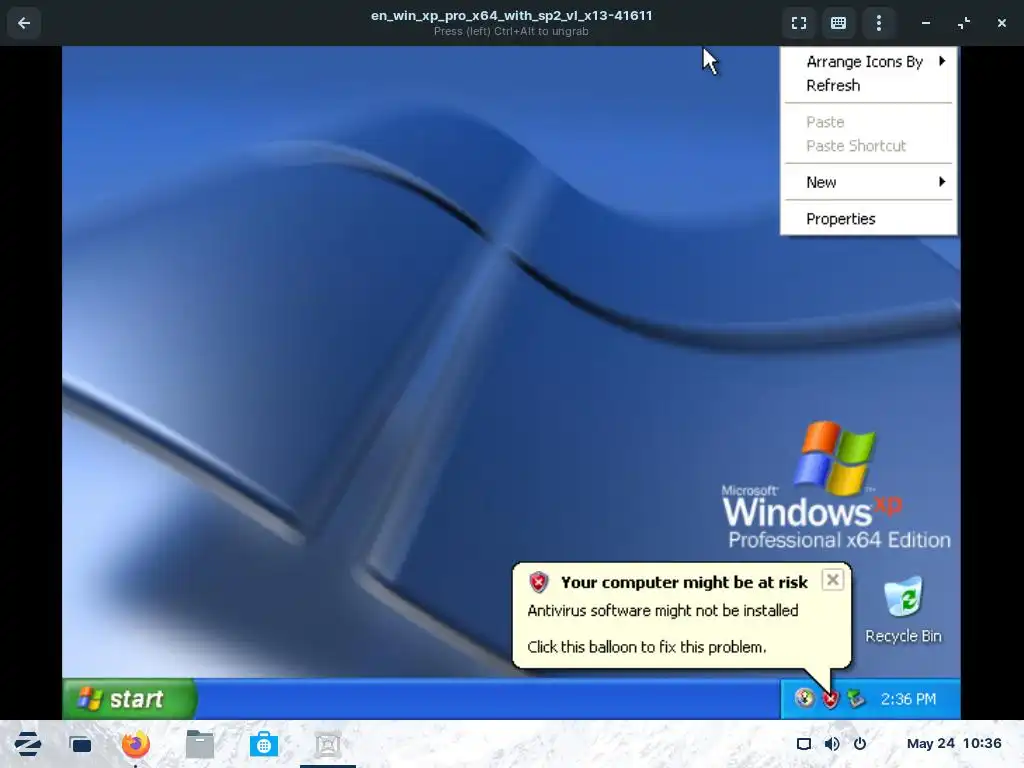Click the Windows tour tray icon
This screenshot has height=768, width=1024.
(x=805, y=699)
